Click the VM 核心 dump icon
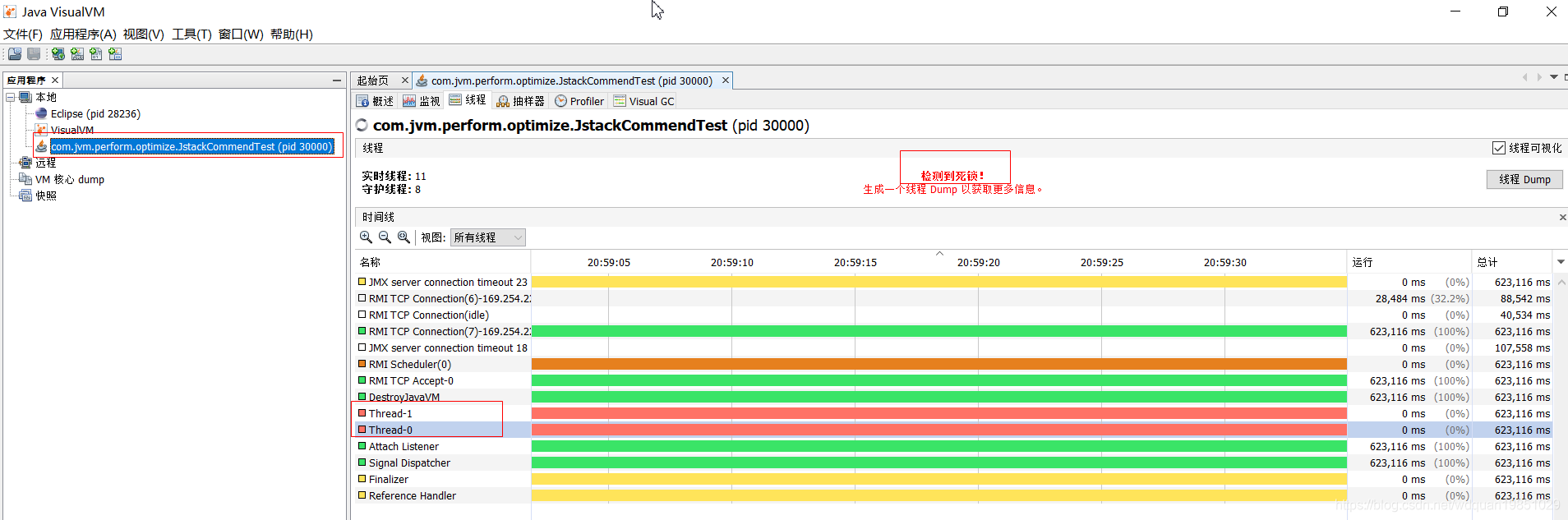 point(25,179)
